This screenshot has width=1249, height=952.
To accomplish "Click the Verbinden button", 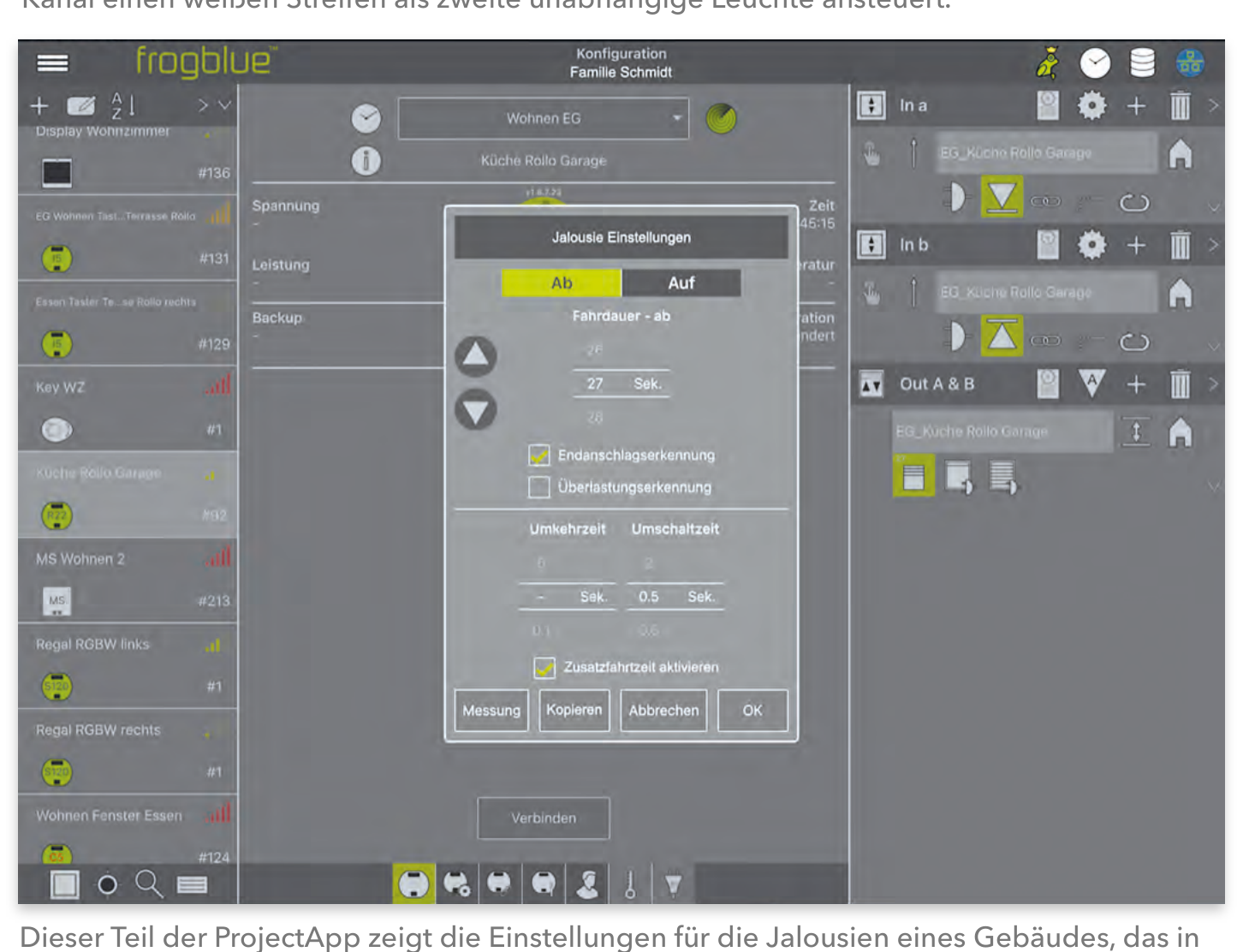I will pyautogui.click(x=544, y=818).
